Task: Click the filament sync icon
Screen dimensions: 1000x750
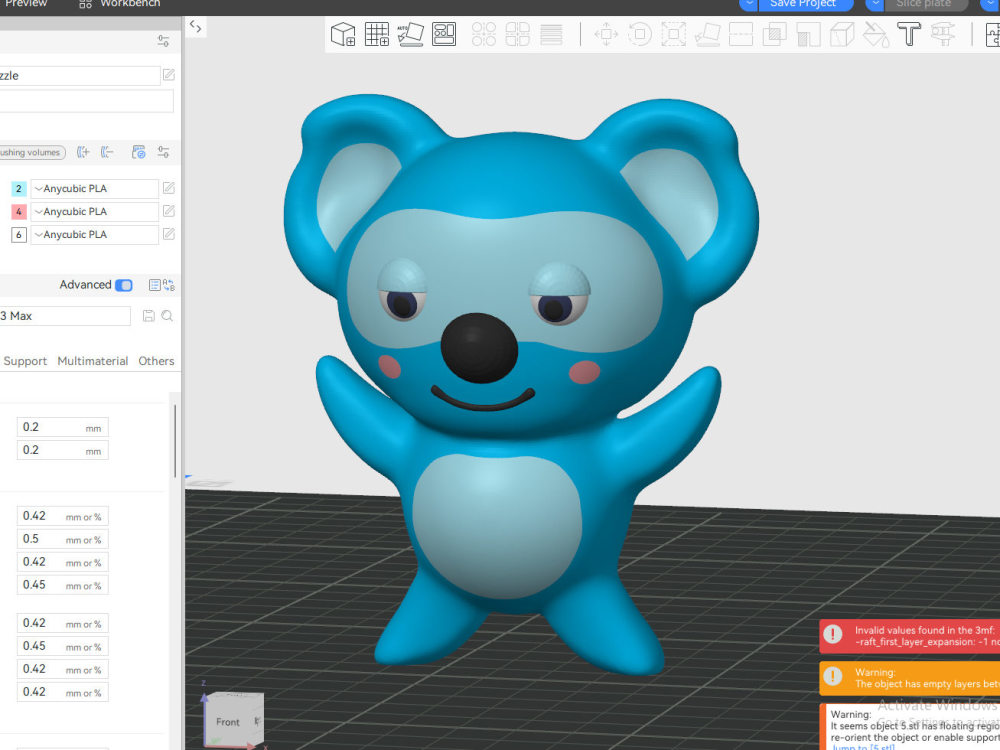Action: pyautogui.click(x=138, y=152)
